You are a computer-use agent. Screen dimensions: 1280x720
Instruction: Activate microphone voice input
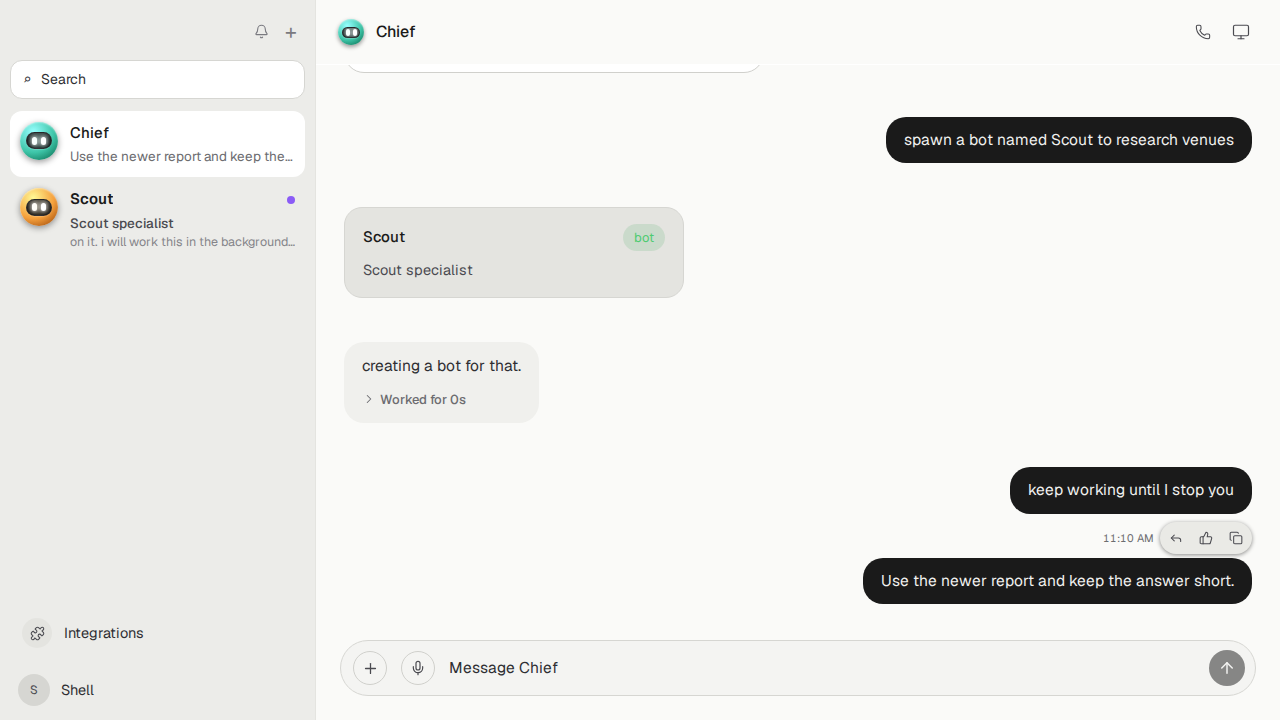click(x=418, y=668)
